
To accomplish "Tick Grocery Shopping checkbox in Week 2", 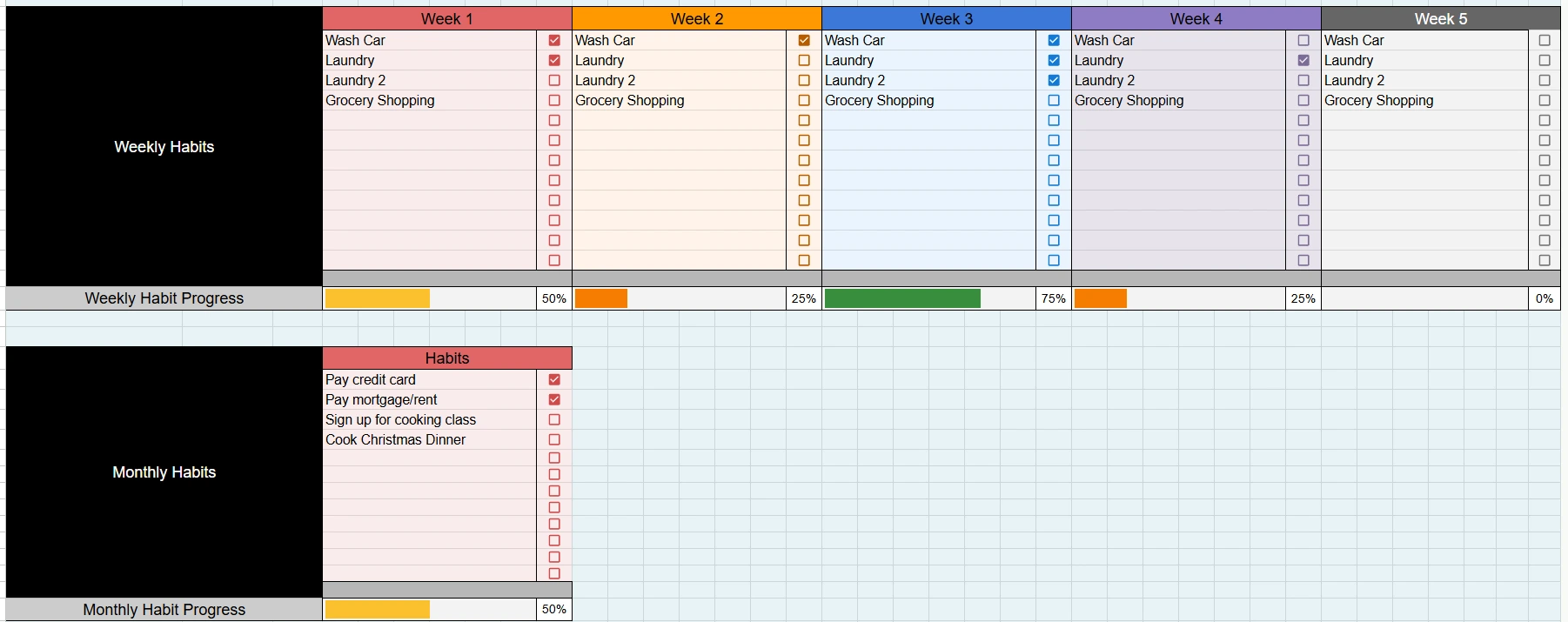I will (804, 100).
